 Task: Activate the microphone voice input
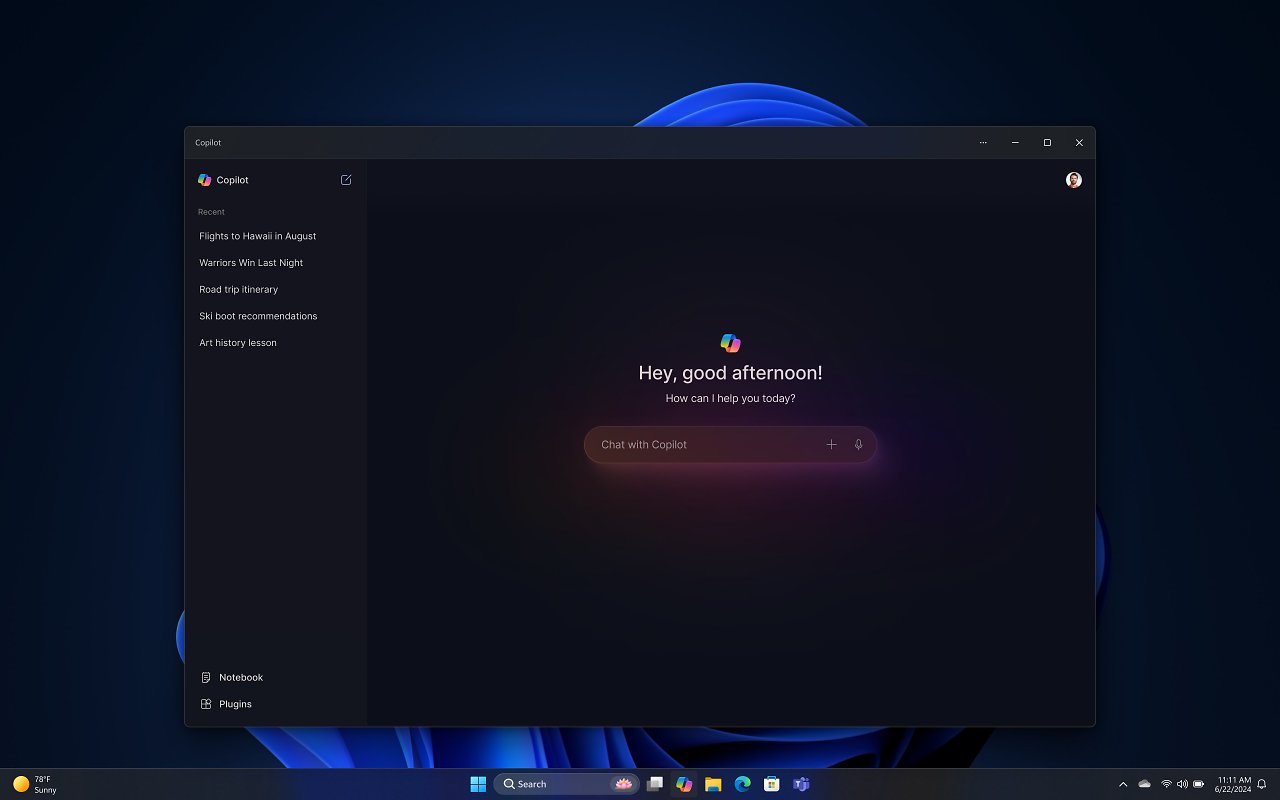[858, 444]
